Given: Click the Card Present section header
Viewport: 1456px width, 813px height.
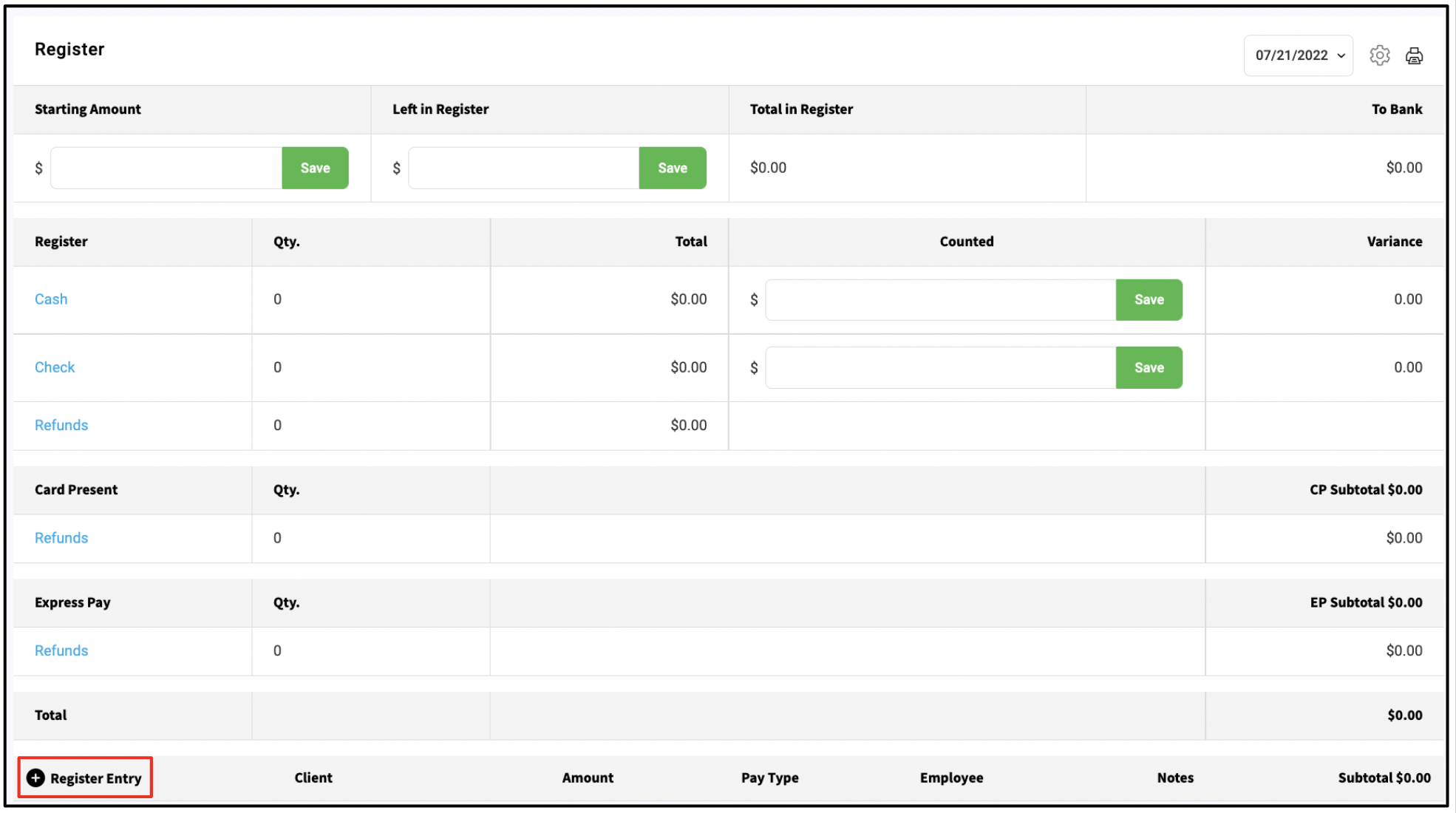Looking at the screenshot, I should pos(76,489).
